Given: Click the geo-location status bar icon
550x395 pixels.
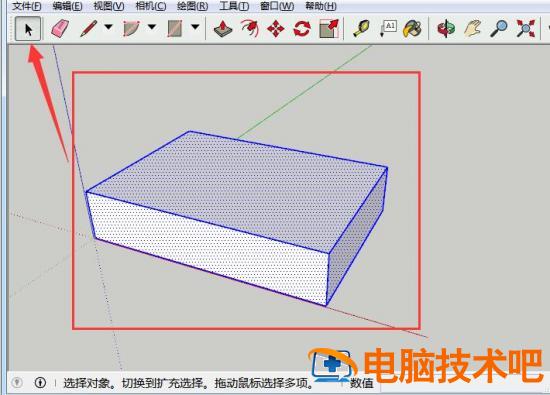Looking at the screenshot, I should click(x=17, y=382).
